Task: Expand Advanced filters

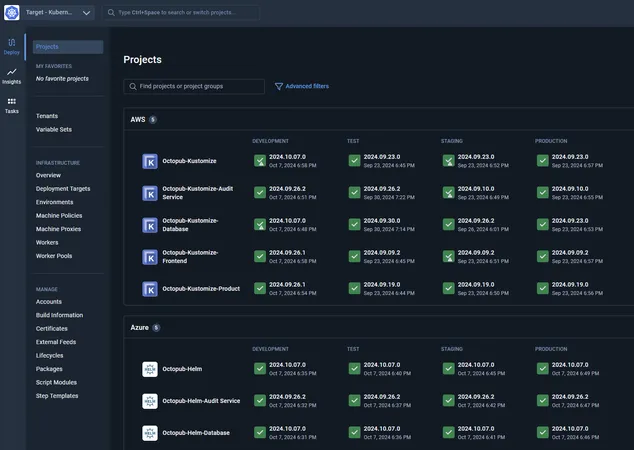Action: click(x=301, y=87)
